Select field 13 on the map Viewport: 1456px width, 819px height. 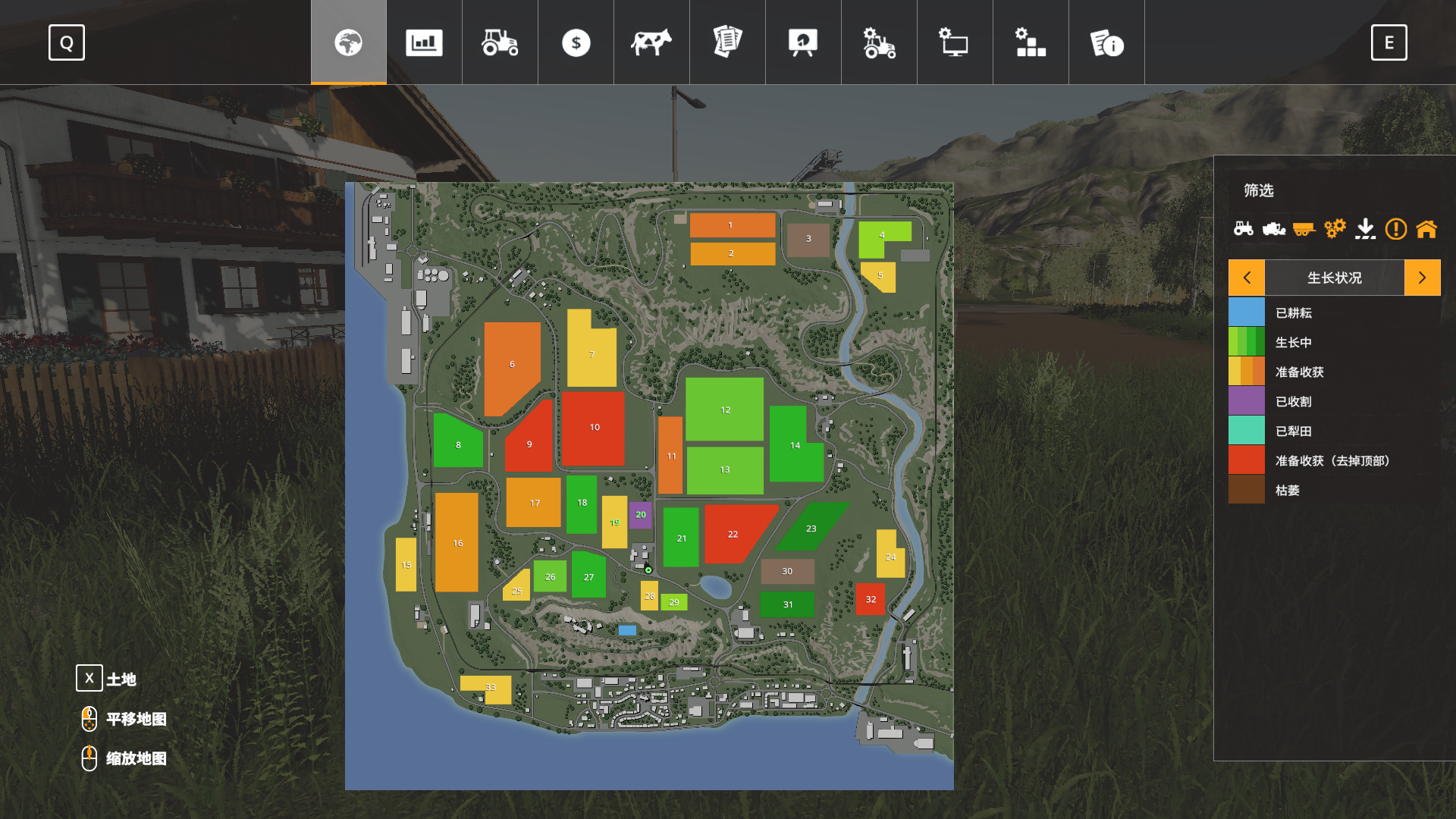tap(725, 470)
